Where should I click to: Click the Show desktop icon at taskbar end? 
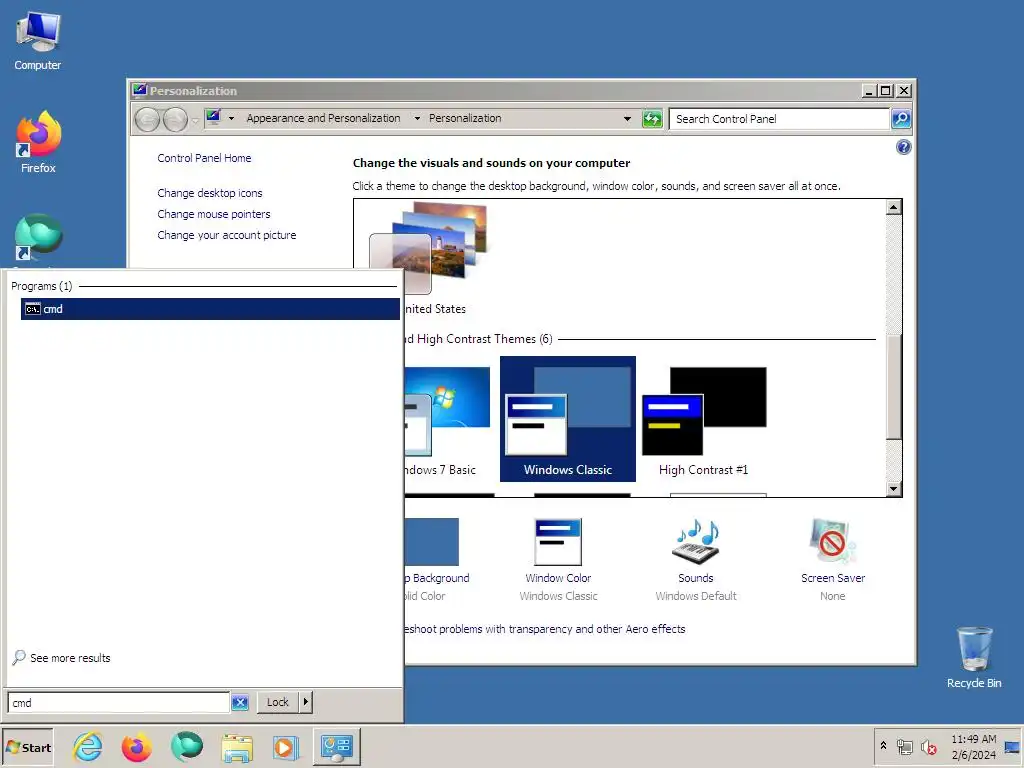(1013, 747)
